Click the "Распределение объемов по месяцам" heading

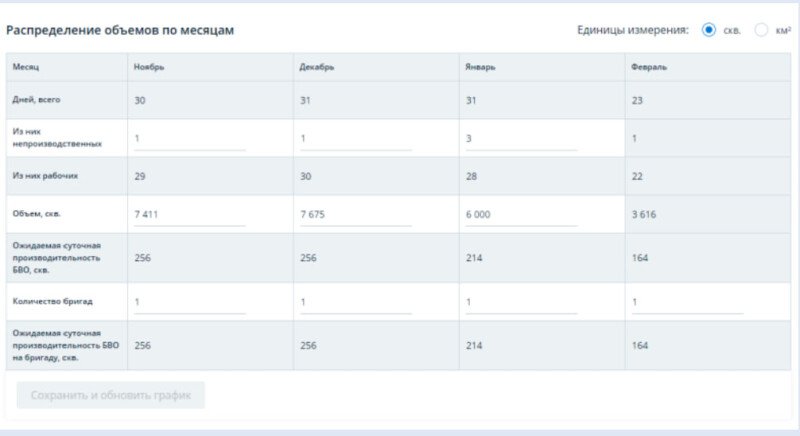(120, 30)
